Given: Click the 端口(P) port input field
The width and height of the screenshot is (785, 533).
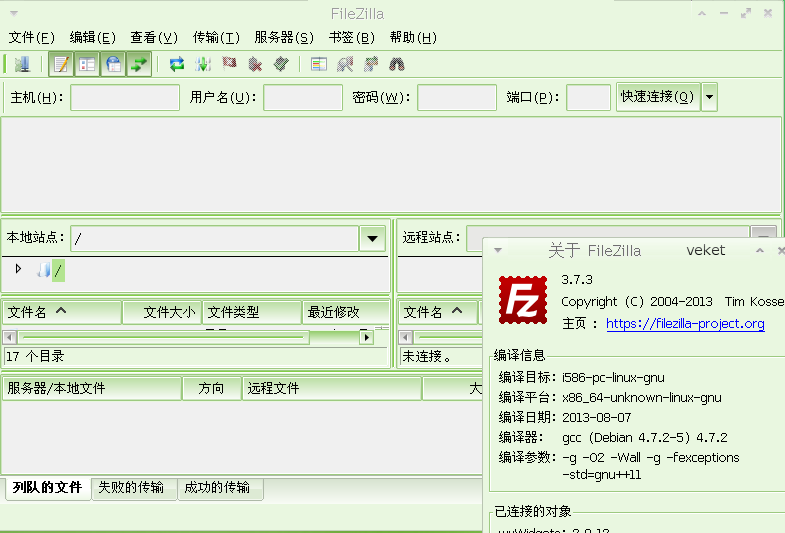Looking at the screenshot, I should [x=588, y=97].
